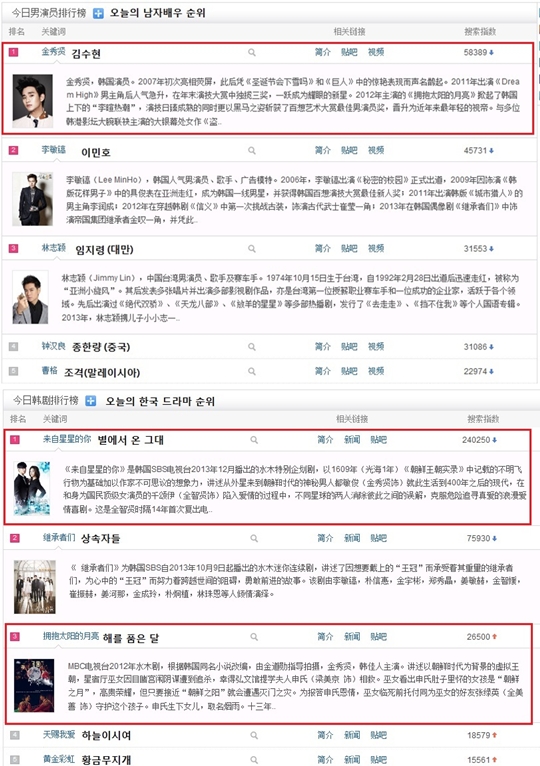Viewport: 540px width, 766px height.
Task: Open the 视频 link for 임지령
Action: 376,249
